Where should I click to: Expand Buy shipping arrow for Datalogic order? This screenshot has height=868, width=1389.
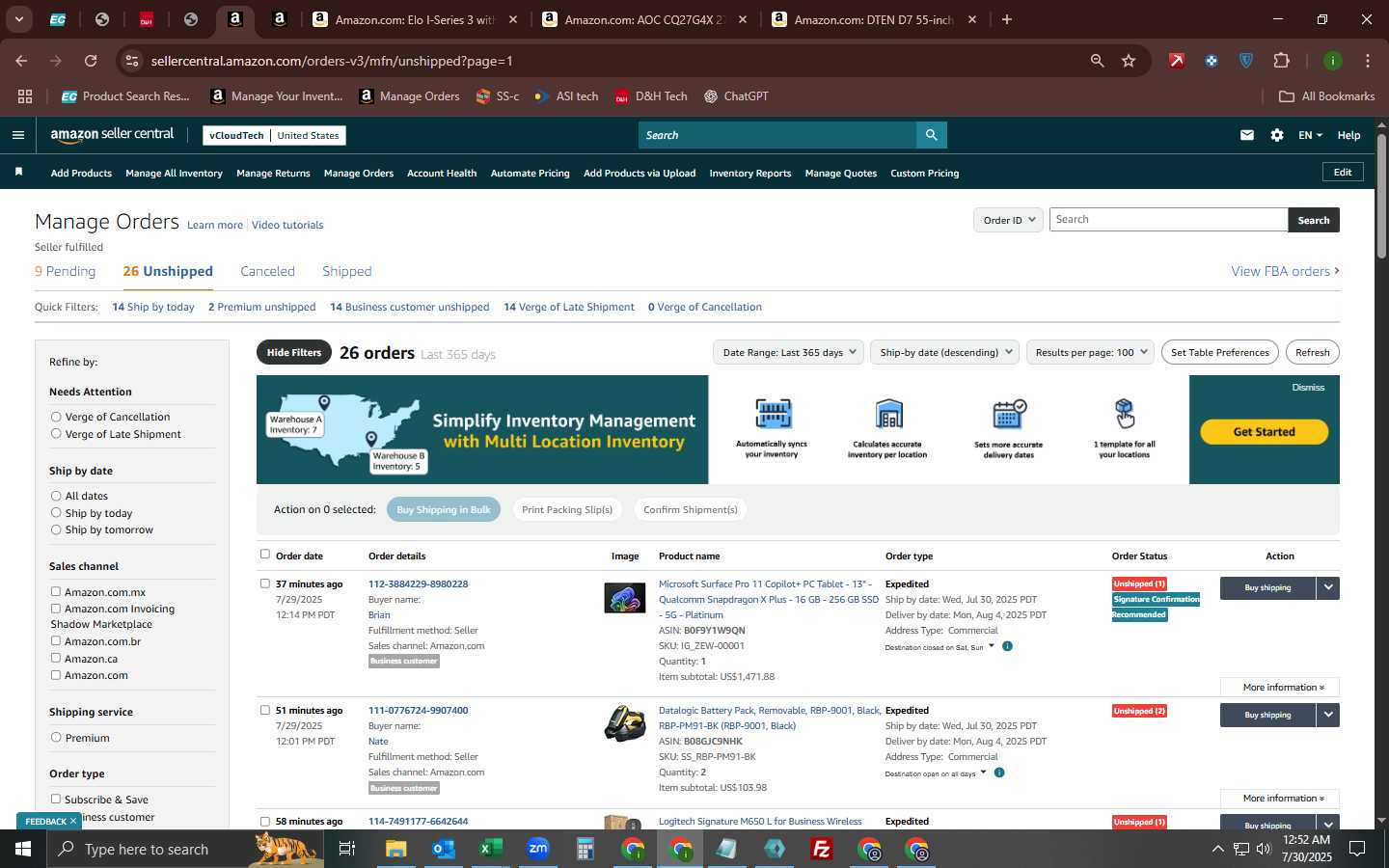point(1328,715)
